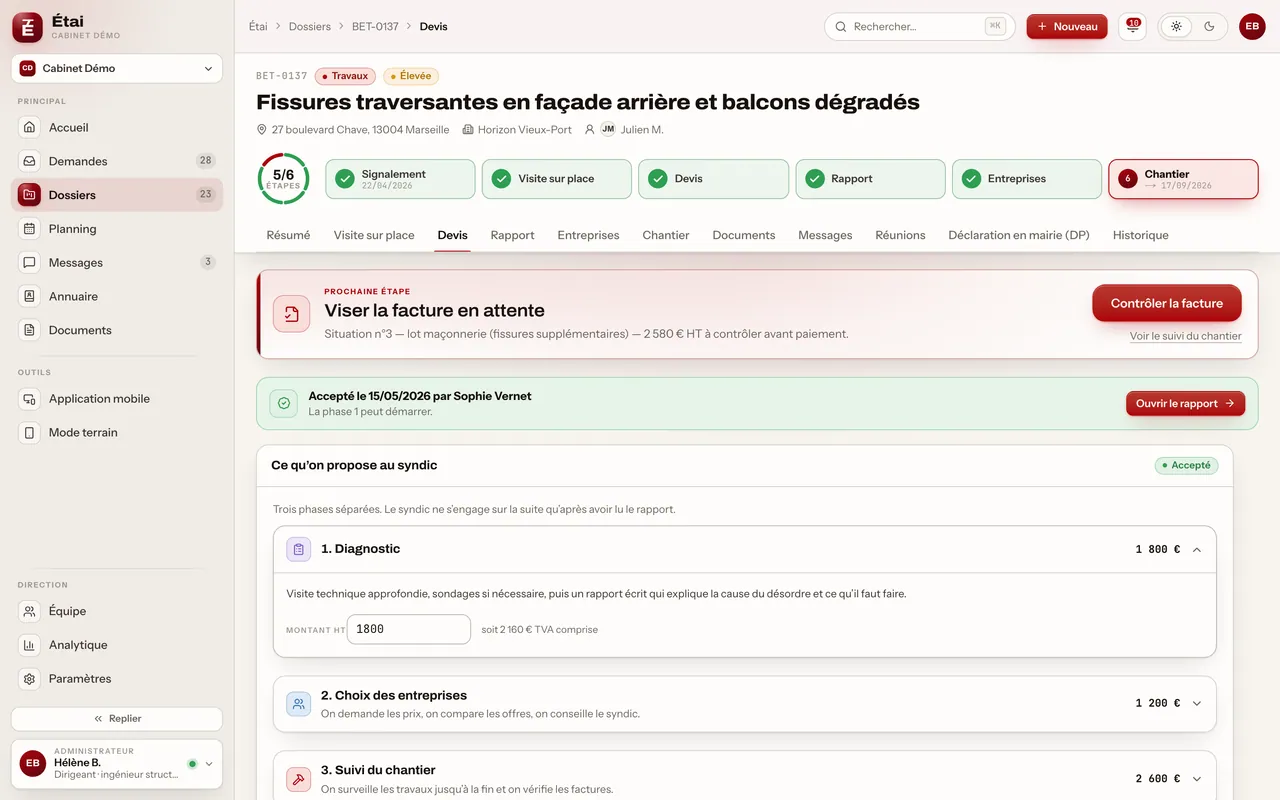Switch to dark theme with moon toggle

click(1209, 27)
